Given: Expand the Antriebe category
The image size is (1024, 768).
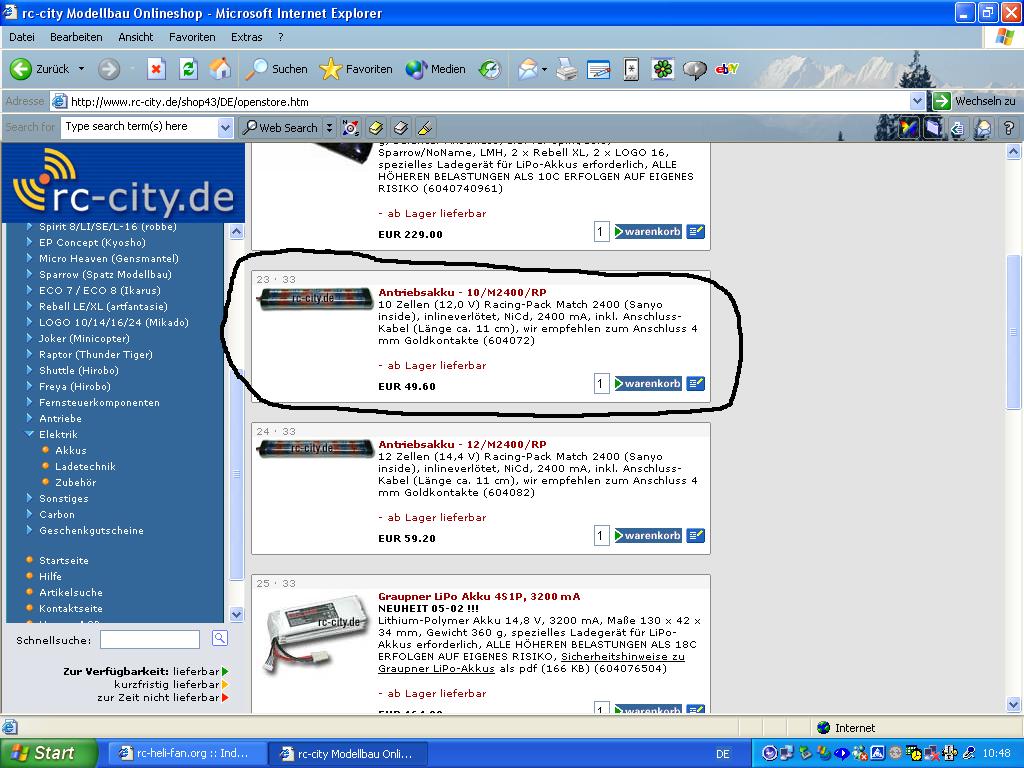Looking at the screenshot, I should [x=29, y=418].
